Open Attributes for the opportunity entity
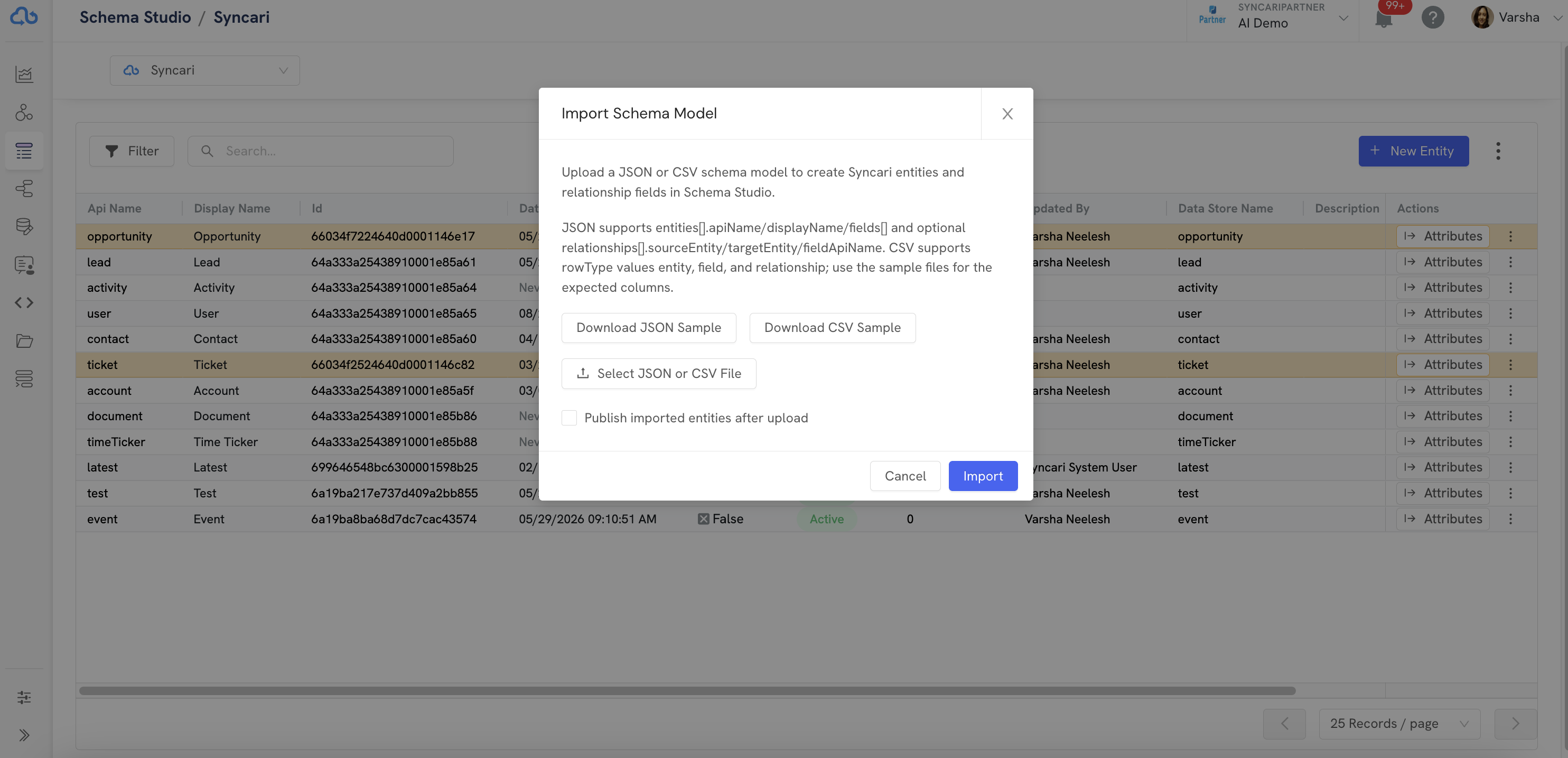The width and height of the screenshot is (1568, 758). pyautogui.click(x=1443, y=236)
